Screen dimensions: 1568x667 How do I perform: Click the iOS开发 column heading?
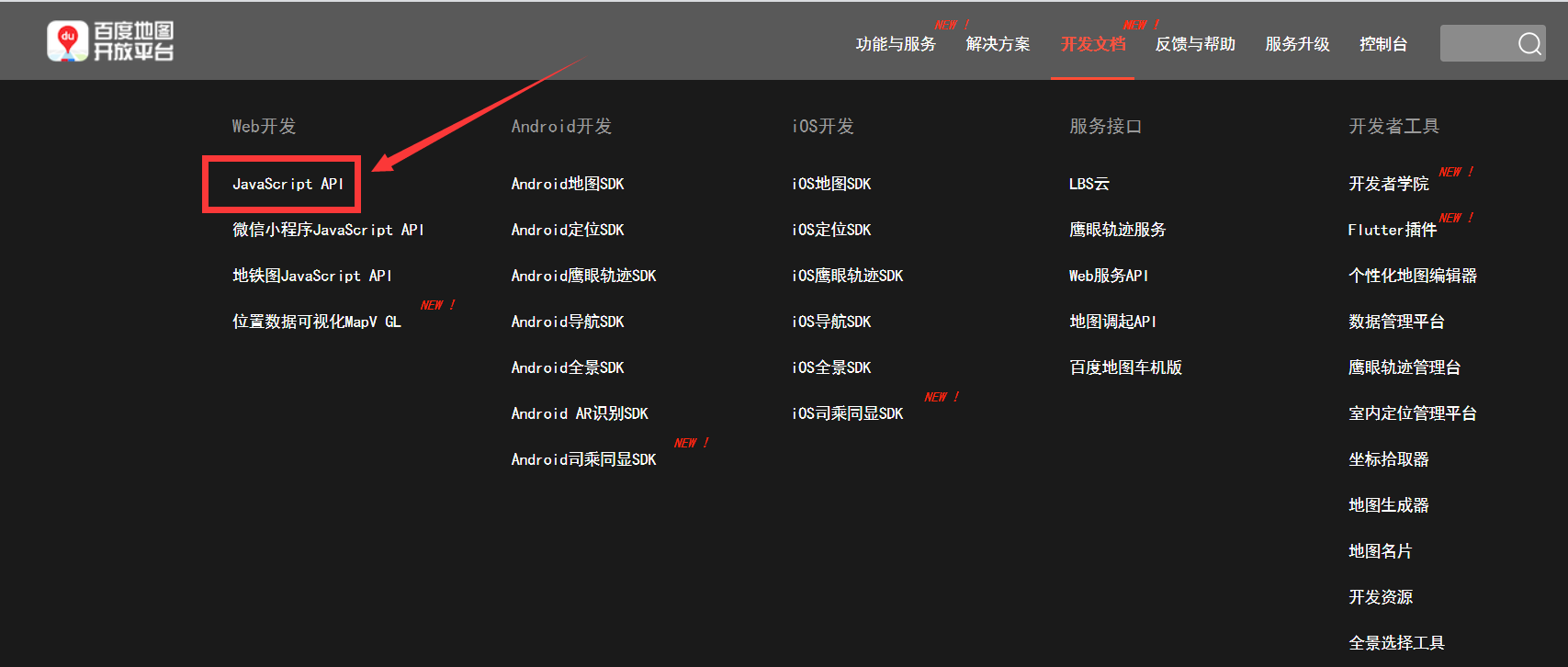(x=823, y=126)
